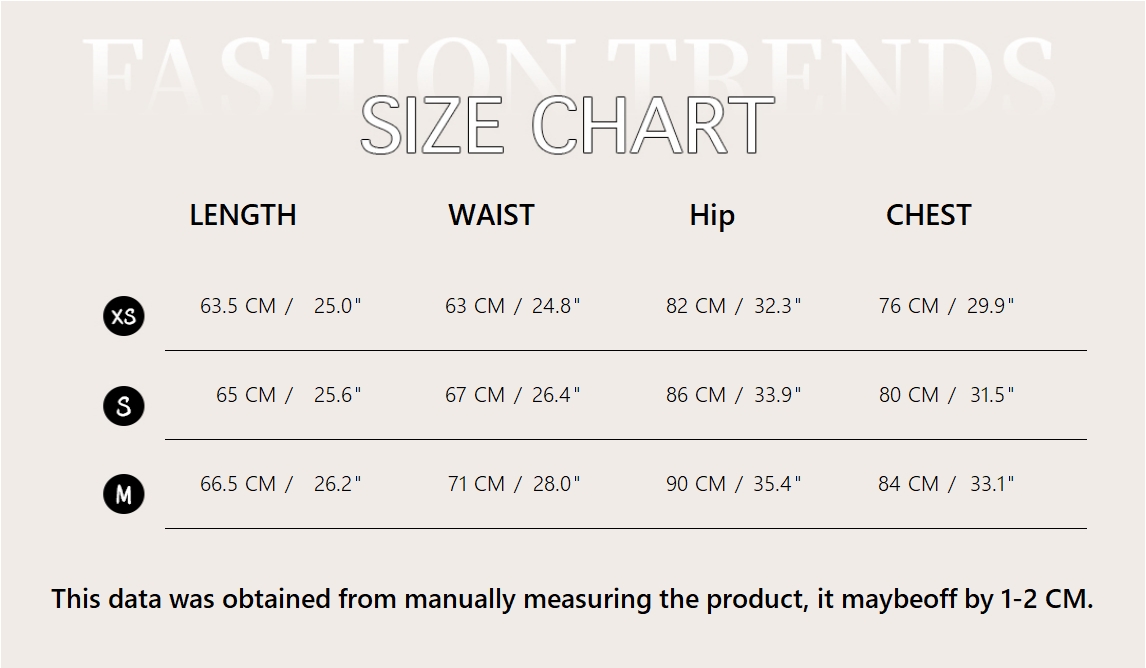Select the CHEST column header
The height and width of the screenshot is (668, 1146).
pyautogui.click(x=928, y=215)
